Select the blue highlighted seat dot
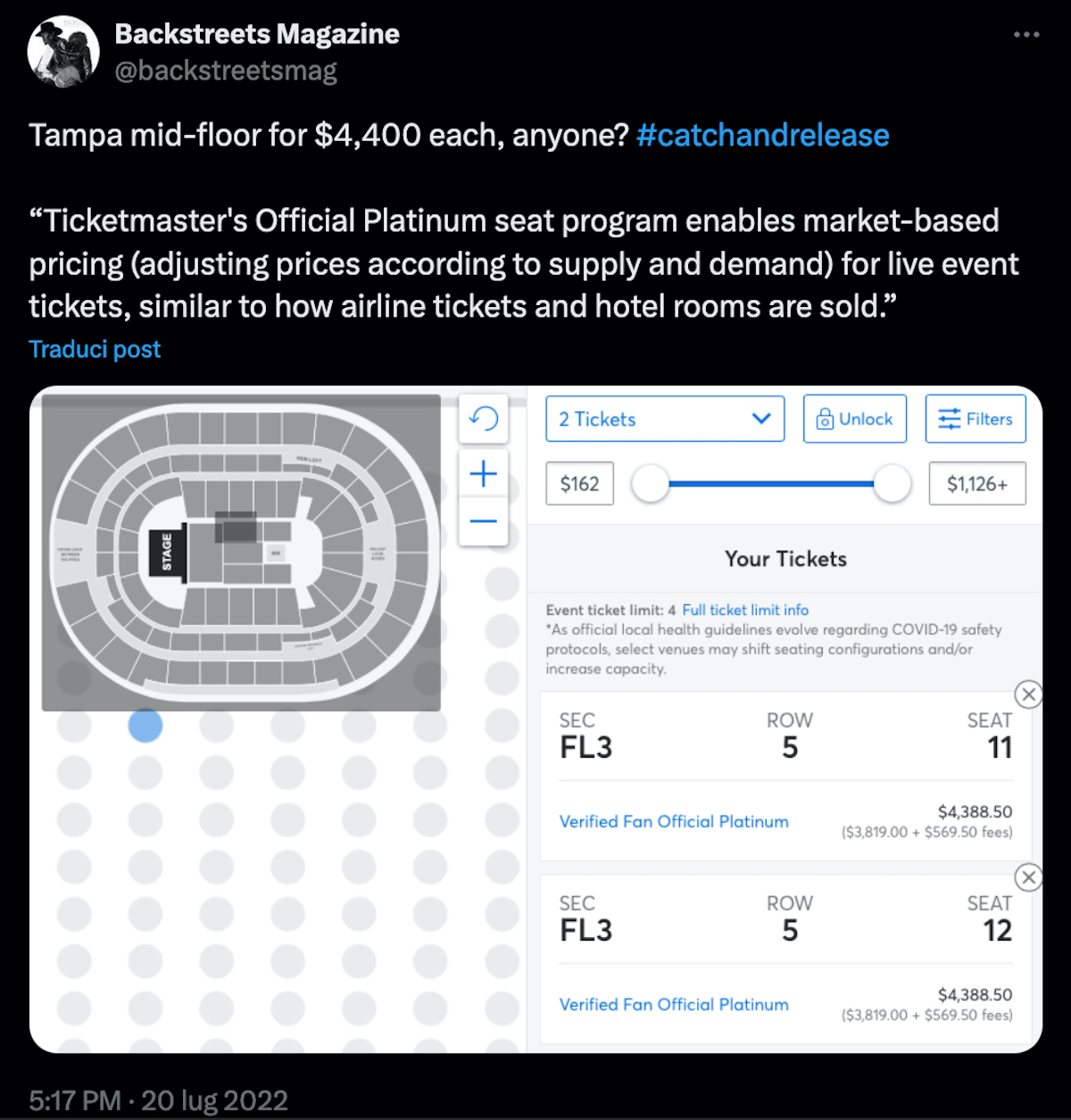 (x=145, y=726)
